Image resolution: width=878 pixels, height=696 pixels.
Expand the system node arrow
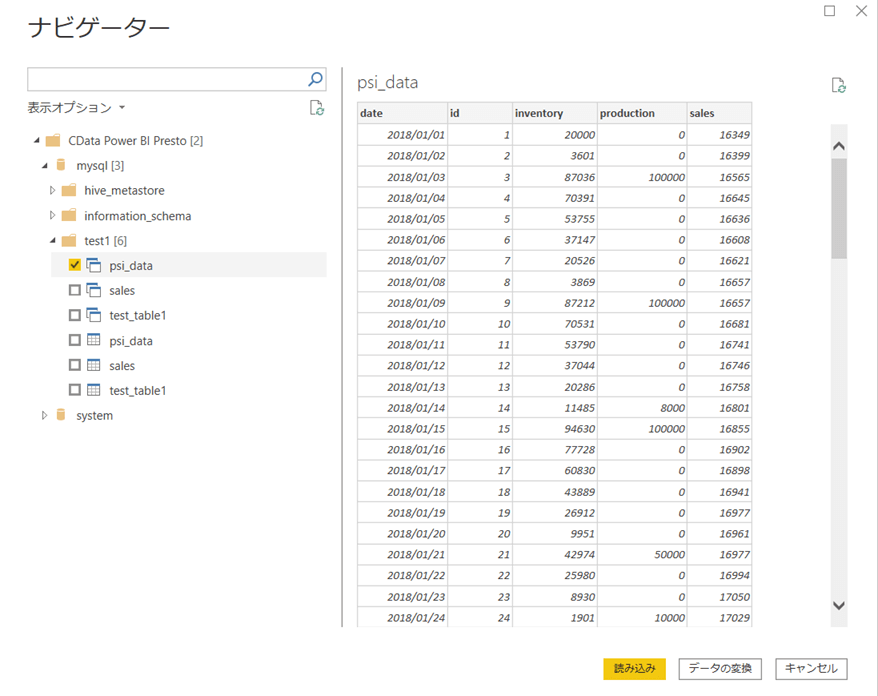45,415
